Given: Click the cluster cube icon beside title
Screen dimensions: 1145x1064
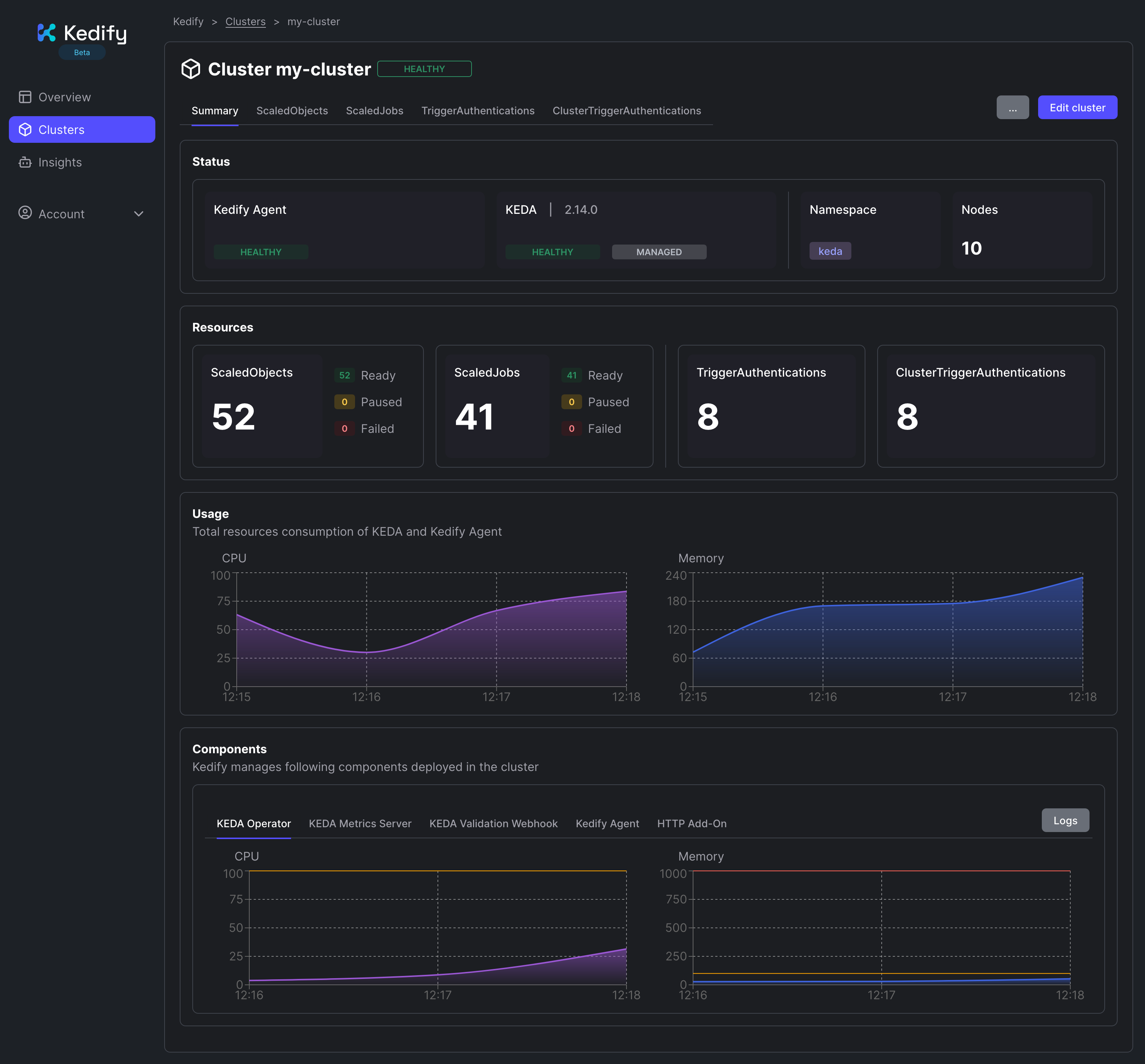Looking at the screenshot, I should pyautogui.click(x=190, y=69).
